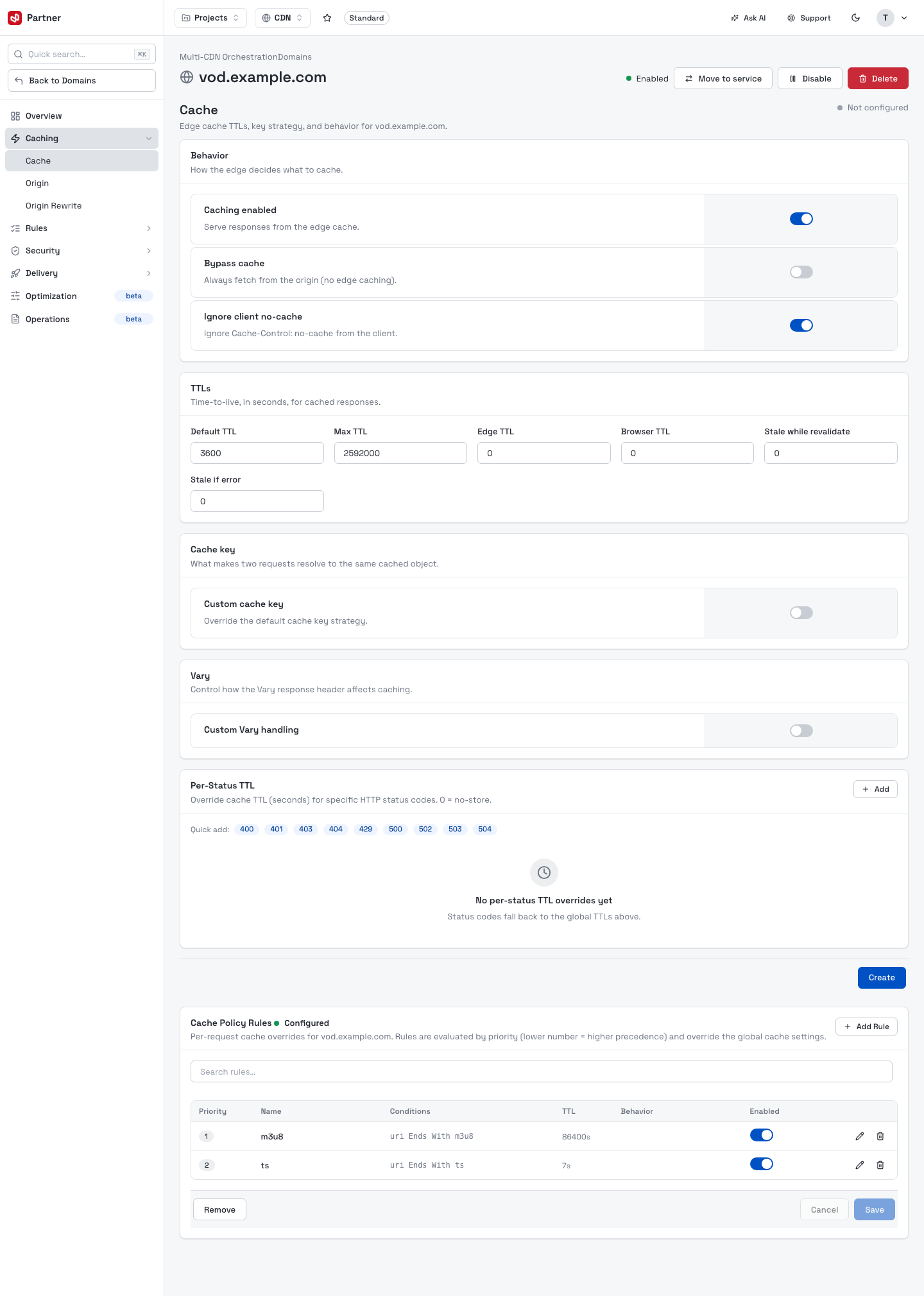
Task: Enable Custom Vary handling switch
Action: [x=801, y=731]
